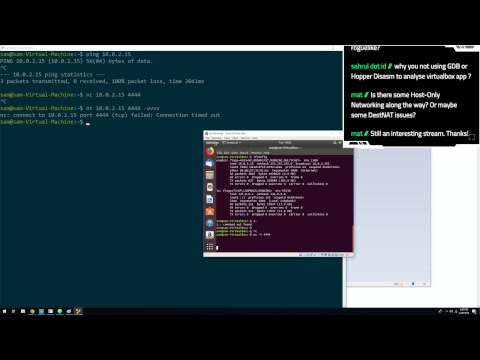480x360 pixels.
Task: Click the 'nc 10.0.2.15 4444 -vvvv' line
Action: 80,108
